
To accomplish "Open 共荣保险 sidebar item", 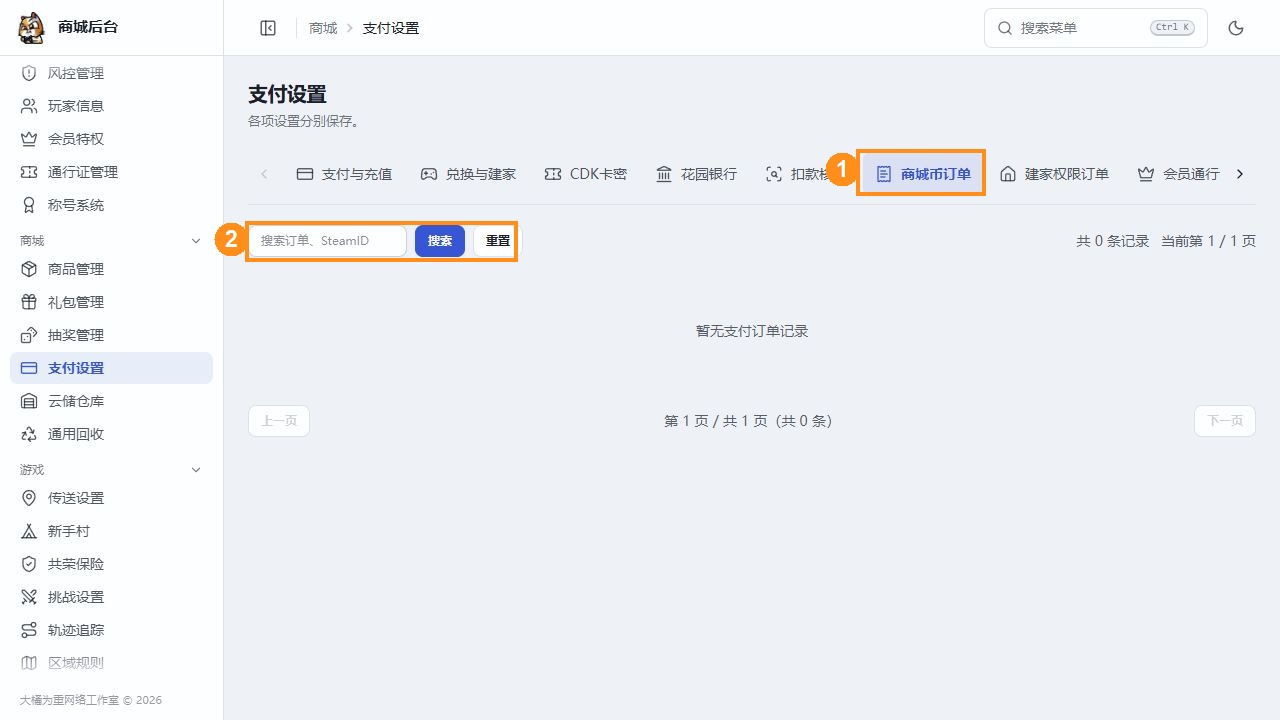I will click(111, 564).
